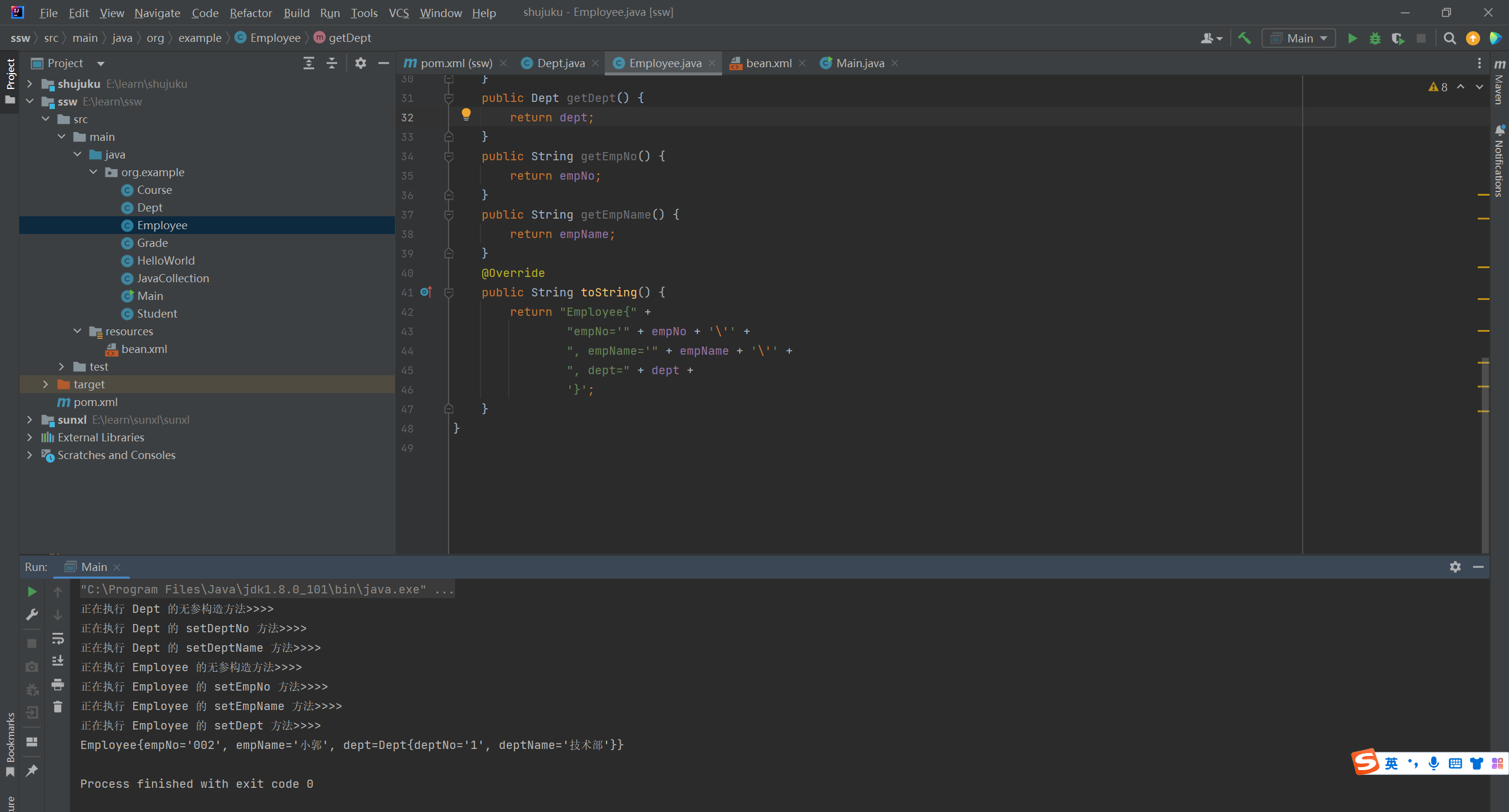This screenshot has height=812, width=1509.
Task: Expand the target folder
Action: 45,384
